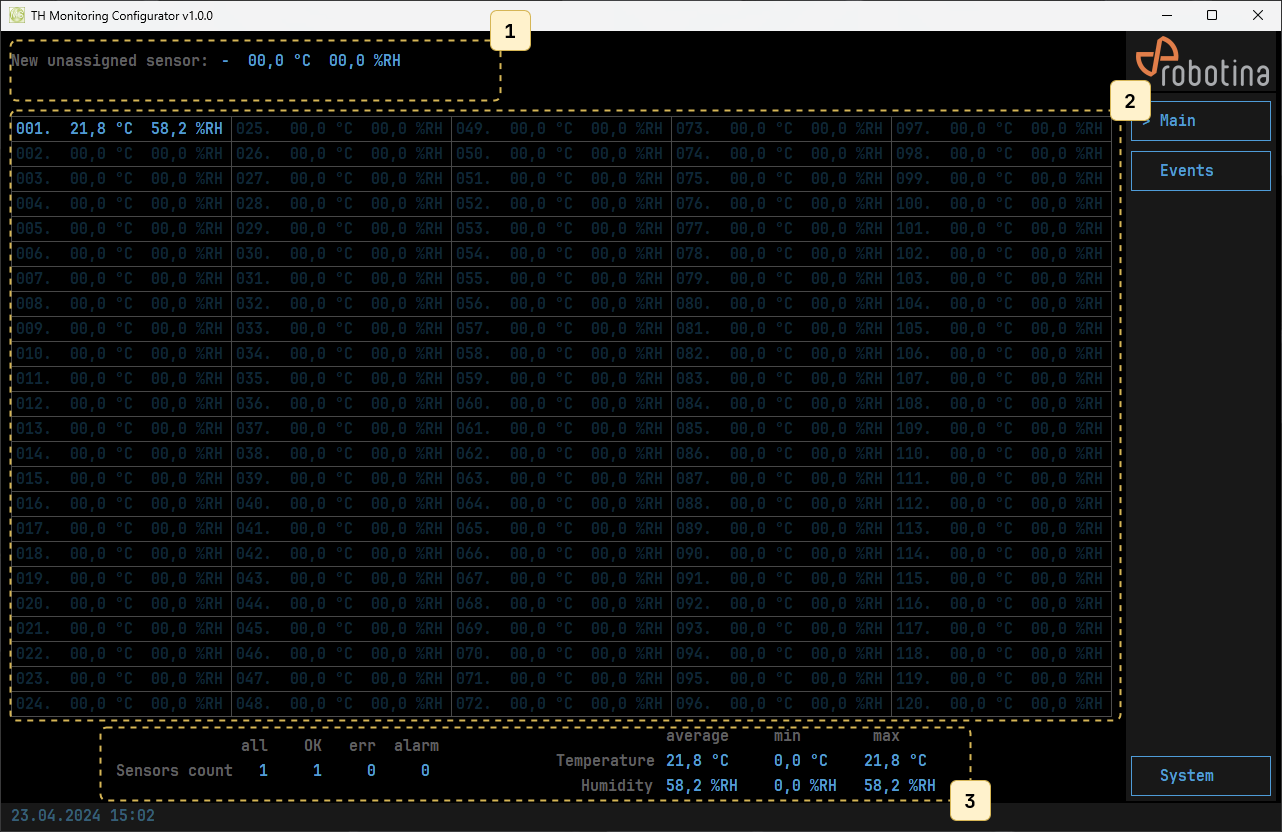This screenshot has height=833, width=1283.
Task: Select sensor cell 085
Action: tap(781, 429)
